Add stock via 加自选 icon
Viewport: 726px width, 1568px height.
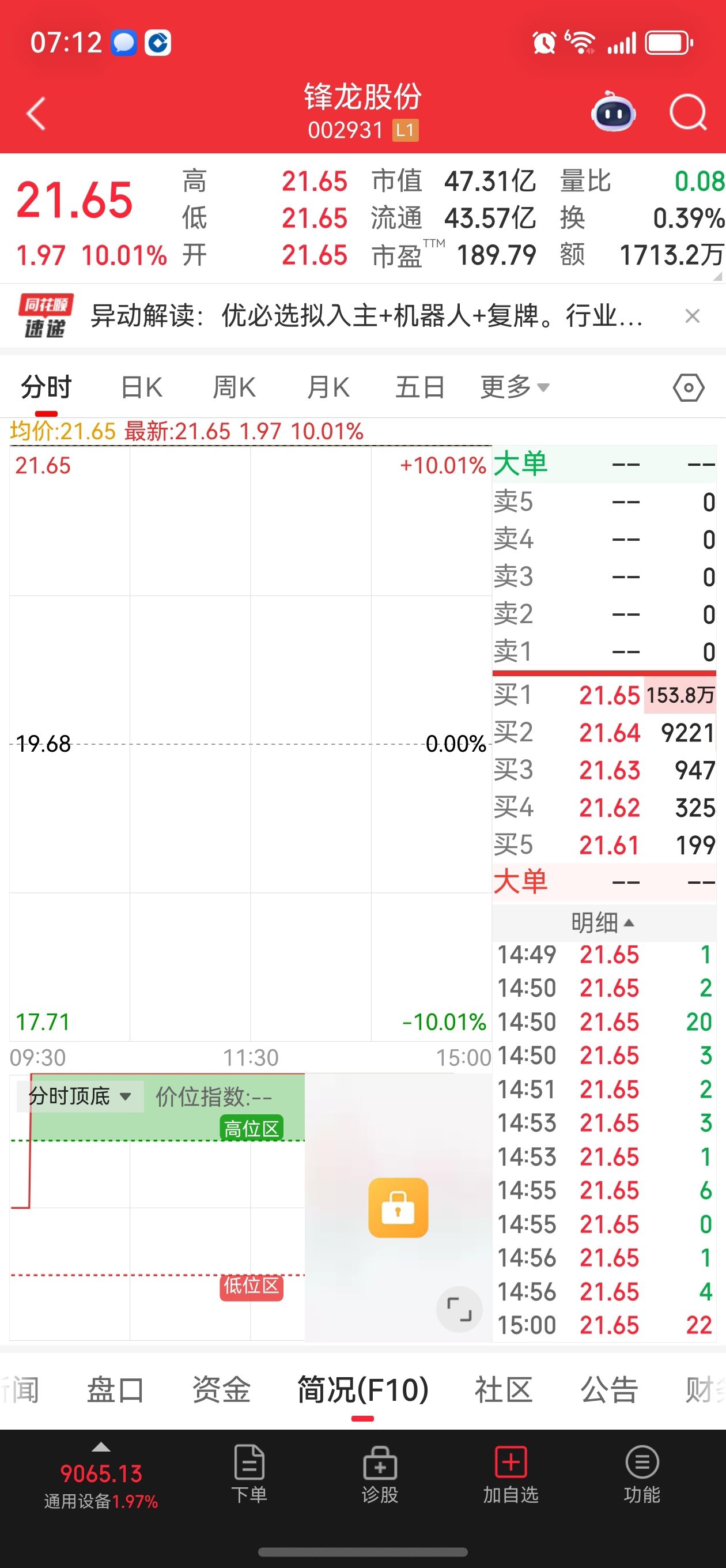coord(511,1473)
